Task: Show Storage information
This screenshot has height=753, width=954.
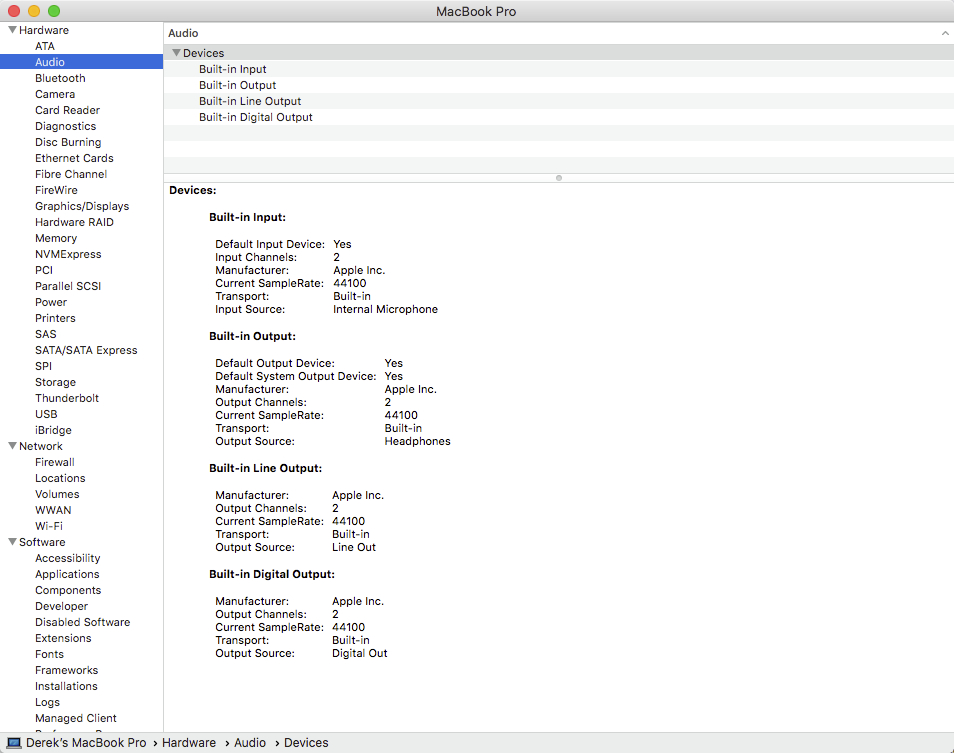Action: [55, 382]
